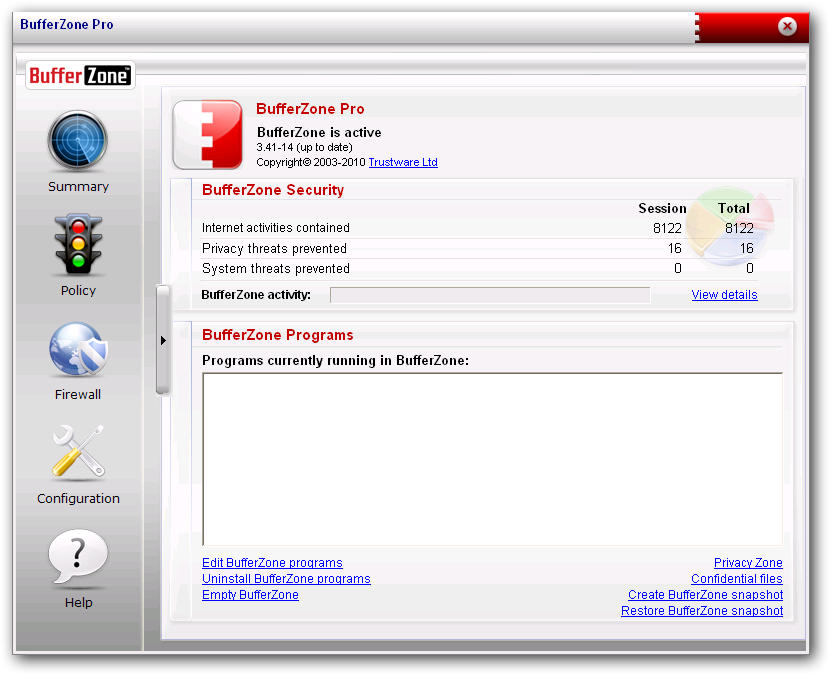Click Session value 16 for Privacy threats
The width and height of the screenshot is (830, 675).
[x=674, y=248]
